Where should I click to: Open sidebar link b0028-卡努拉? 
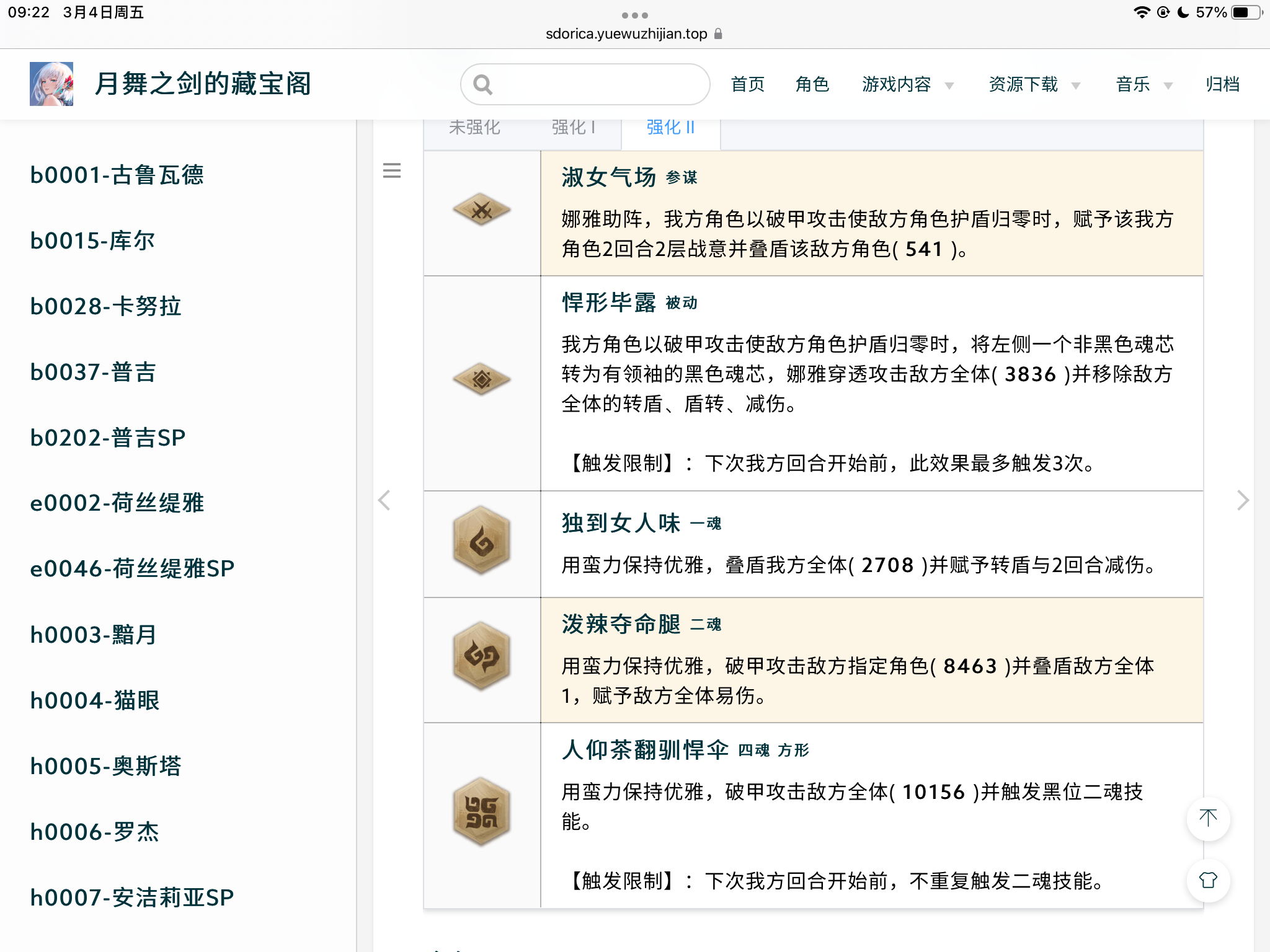(x=105, y=306)
